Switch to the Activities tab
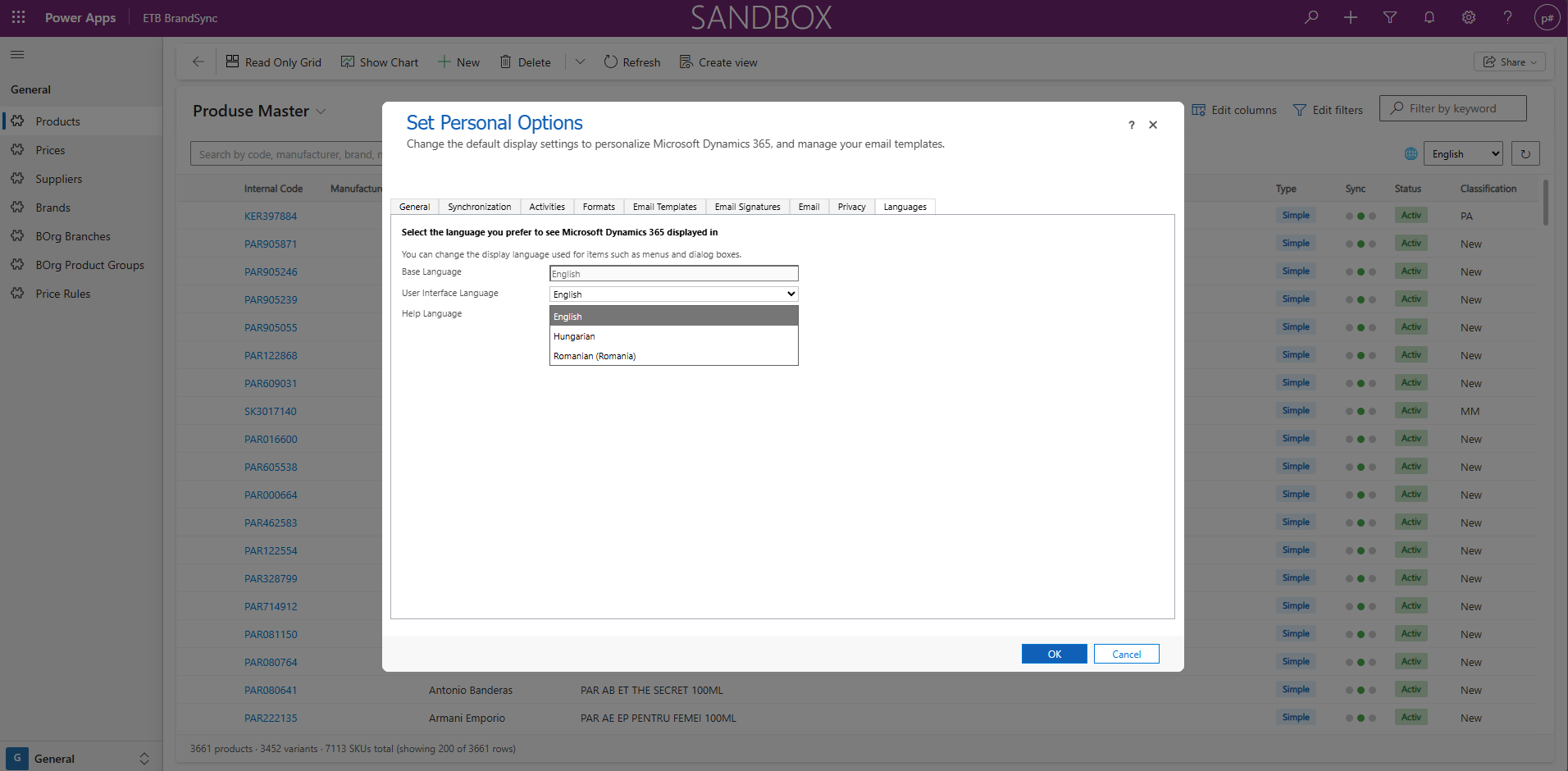The image size is (1568, 771). coord(547,207)
